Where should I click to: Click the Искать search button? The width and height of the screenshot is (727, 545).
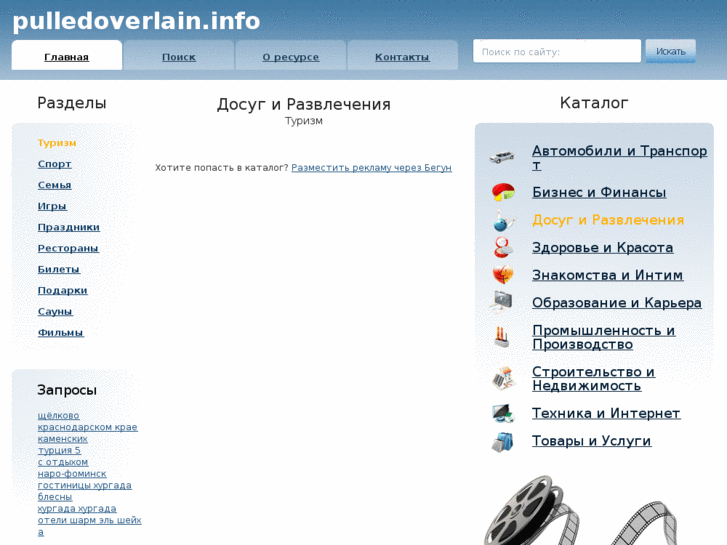point(670,51)
